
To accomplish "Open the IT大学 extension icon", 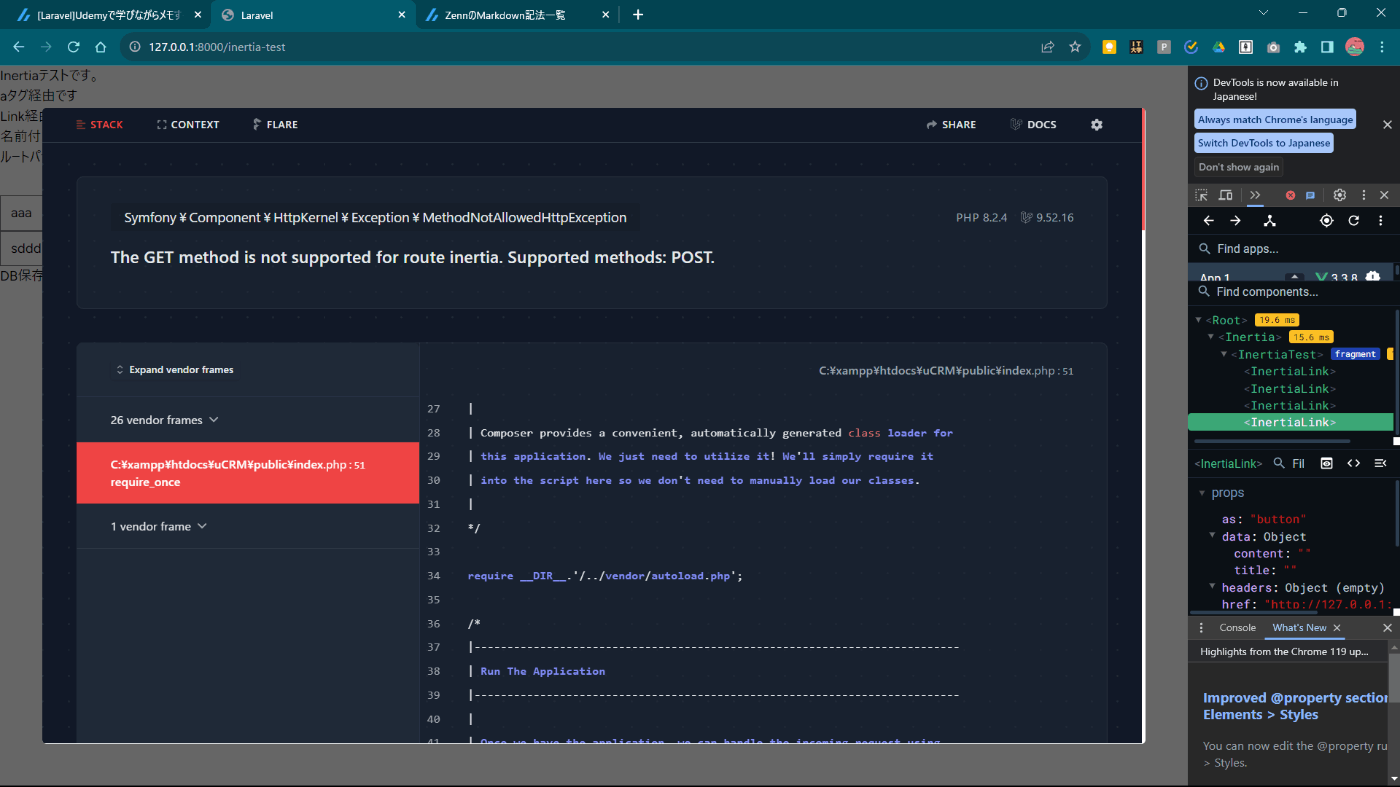I will pyautogui.click(x=1136, y=47).
